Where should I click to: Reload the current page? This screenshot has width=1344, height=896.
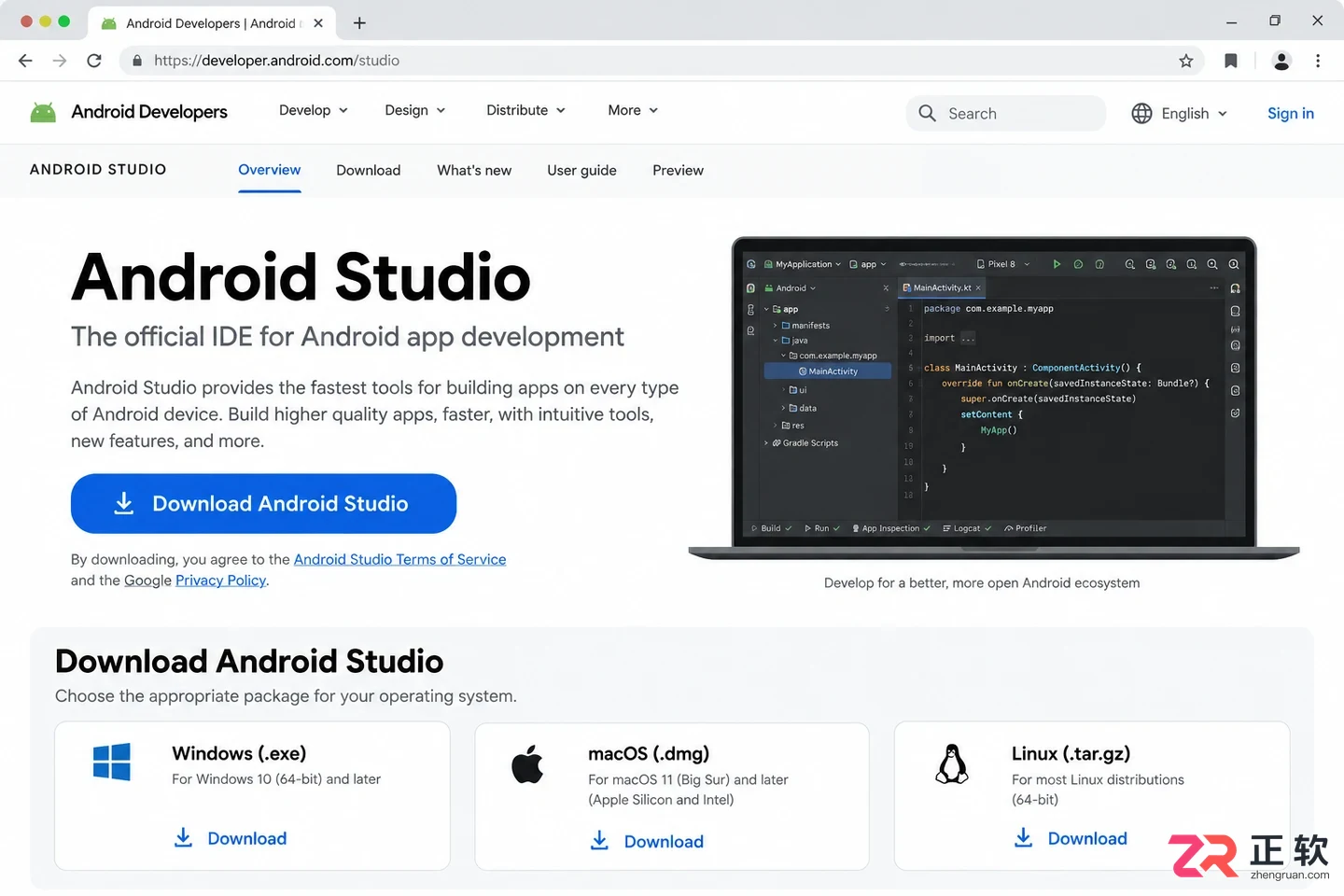tap(94, 61)
